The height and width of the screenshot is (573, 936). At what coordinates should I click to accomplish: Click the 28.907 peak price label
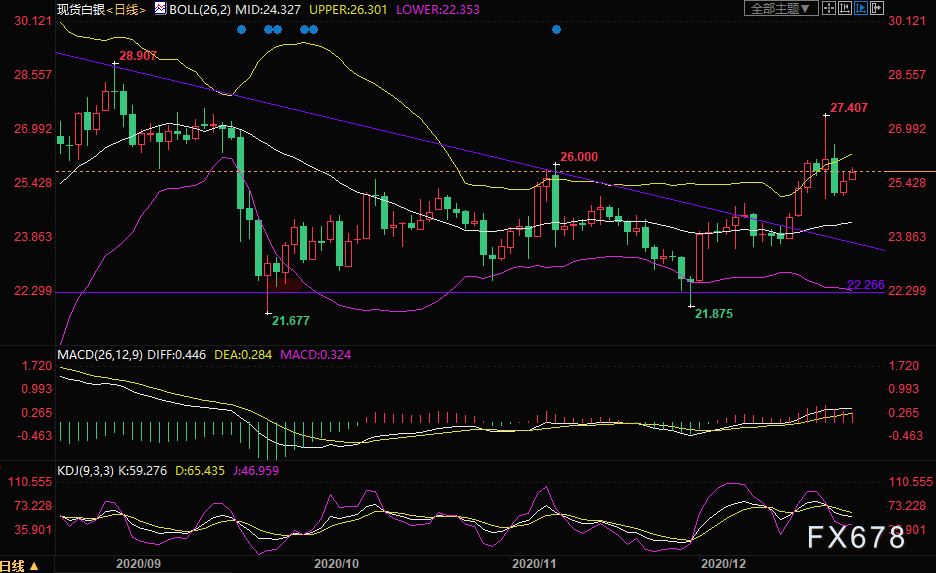[x=138, y=56]
